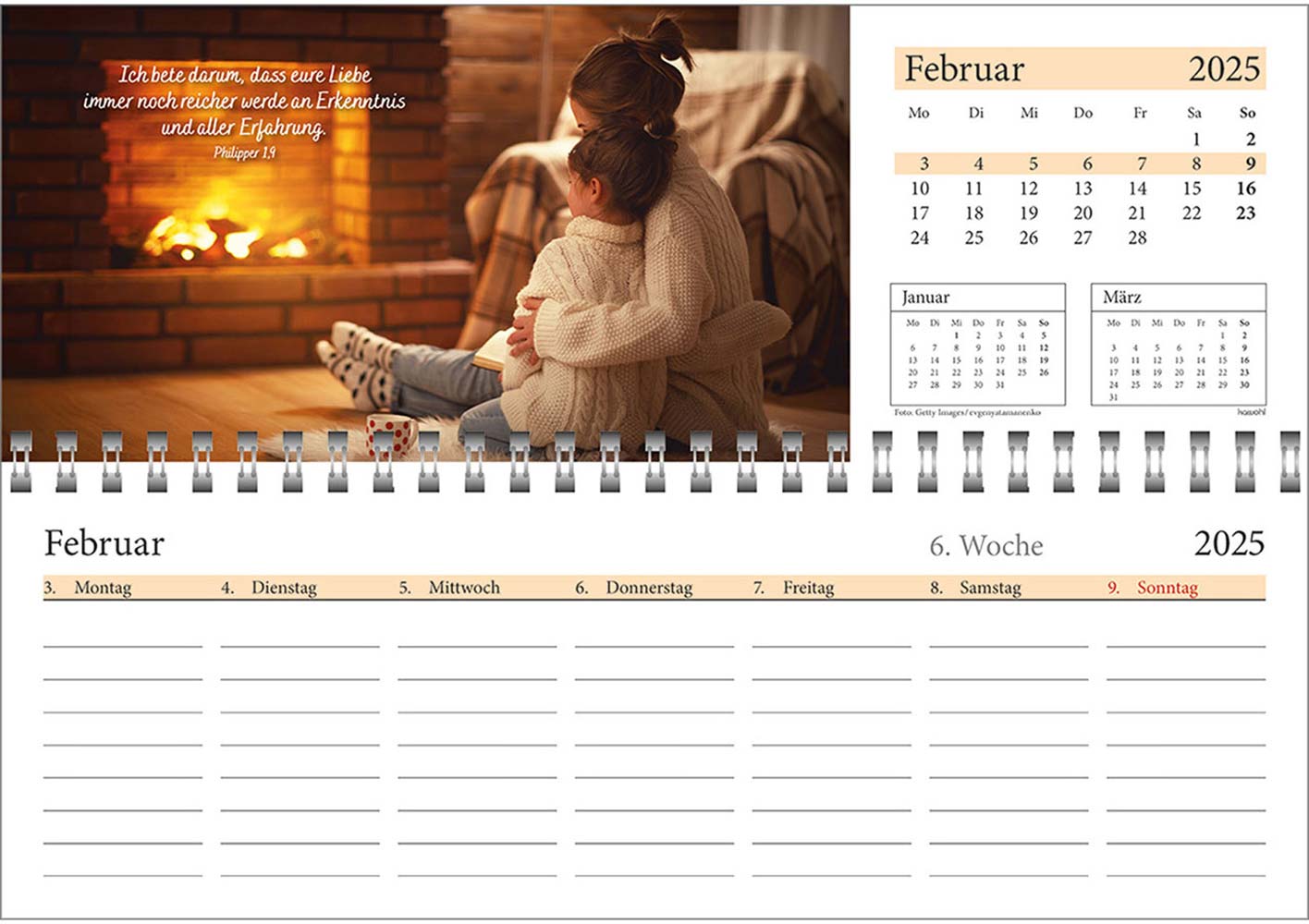Click date 22 in the large February grid

pyautogui.click(x=1192, y=213)
